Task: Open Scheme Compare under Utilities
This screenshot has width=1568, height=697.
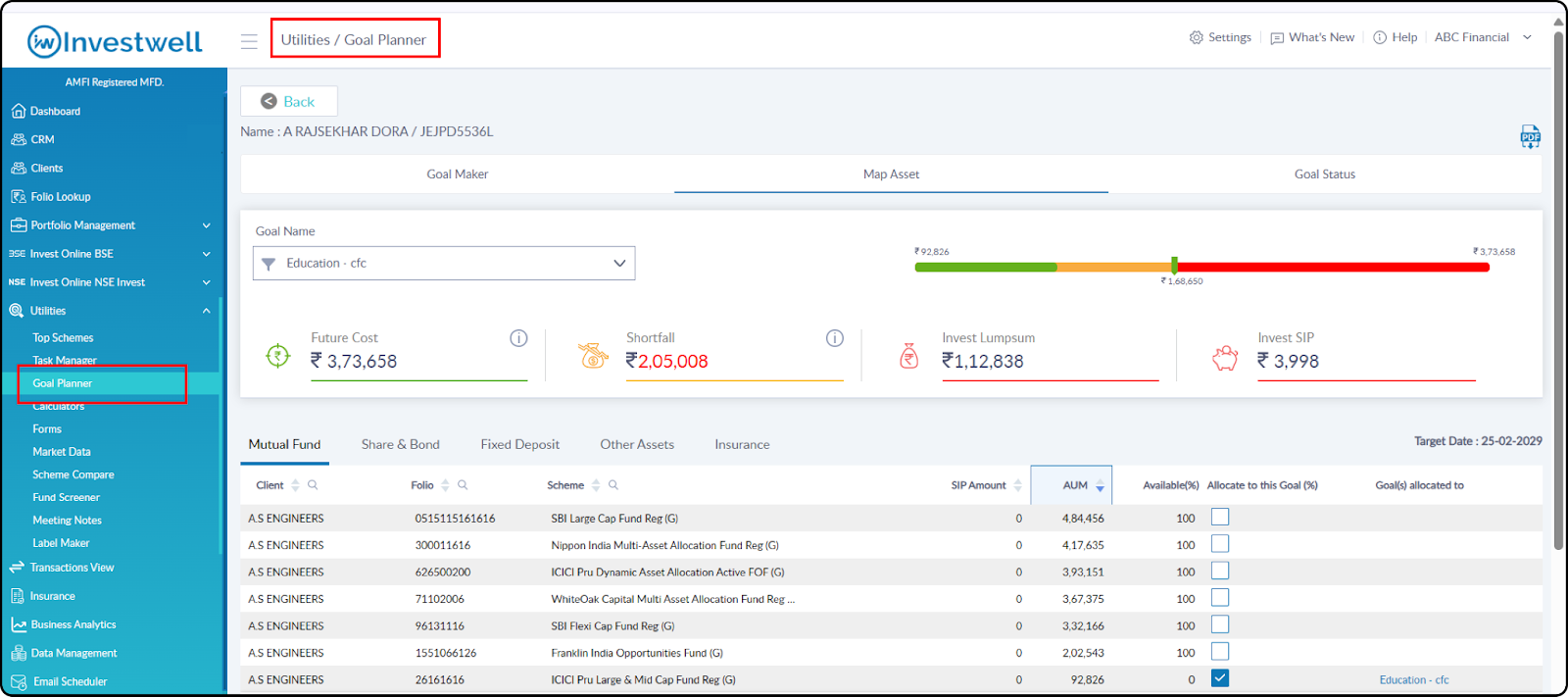Action: [x=73, y=474]
